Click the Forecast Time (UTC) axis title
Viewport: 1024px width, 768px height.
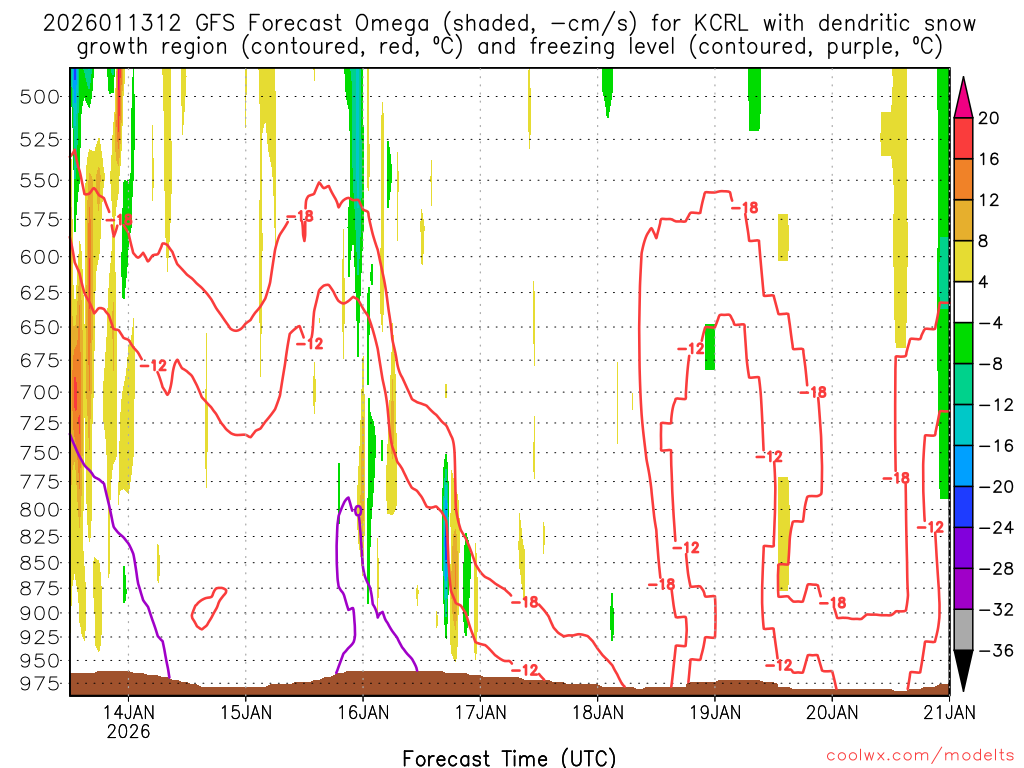tap(509, 758)
